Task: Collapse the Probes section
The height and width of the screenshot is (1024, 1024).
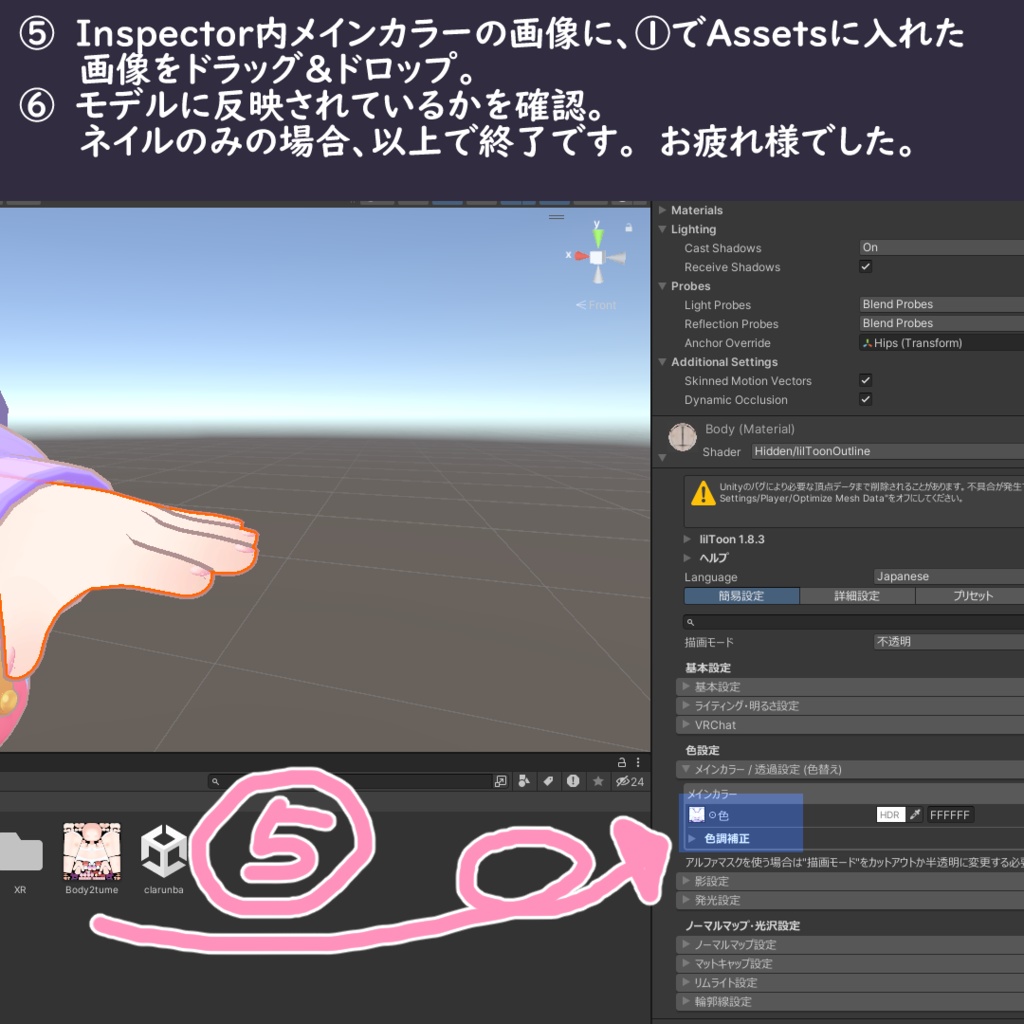Action: pyautogui.click(x=662, y=286)
